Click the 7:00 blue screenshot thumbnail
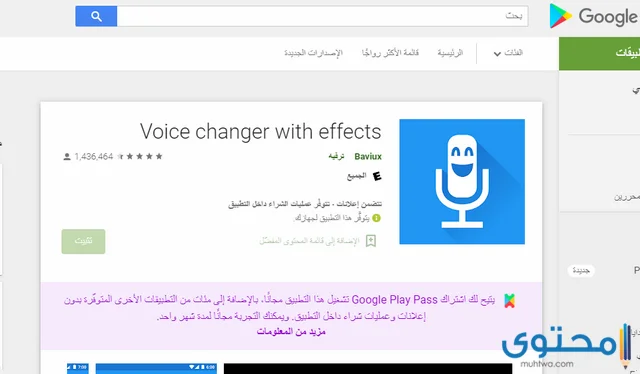 pyautogui.click(x=78, y=369)
